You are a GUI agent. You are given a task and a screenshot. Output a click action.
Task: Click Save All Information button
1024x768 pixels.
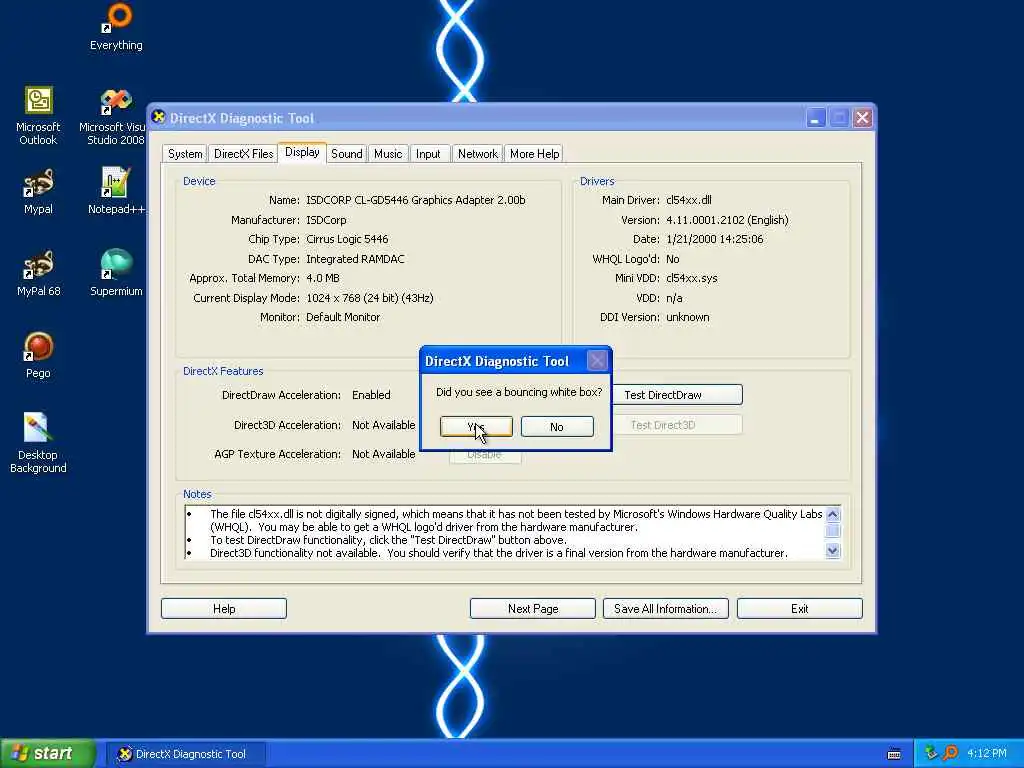pos(665,609)
